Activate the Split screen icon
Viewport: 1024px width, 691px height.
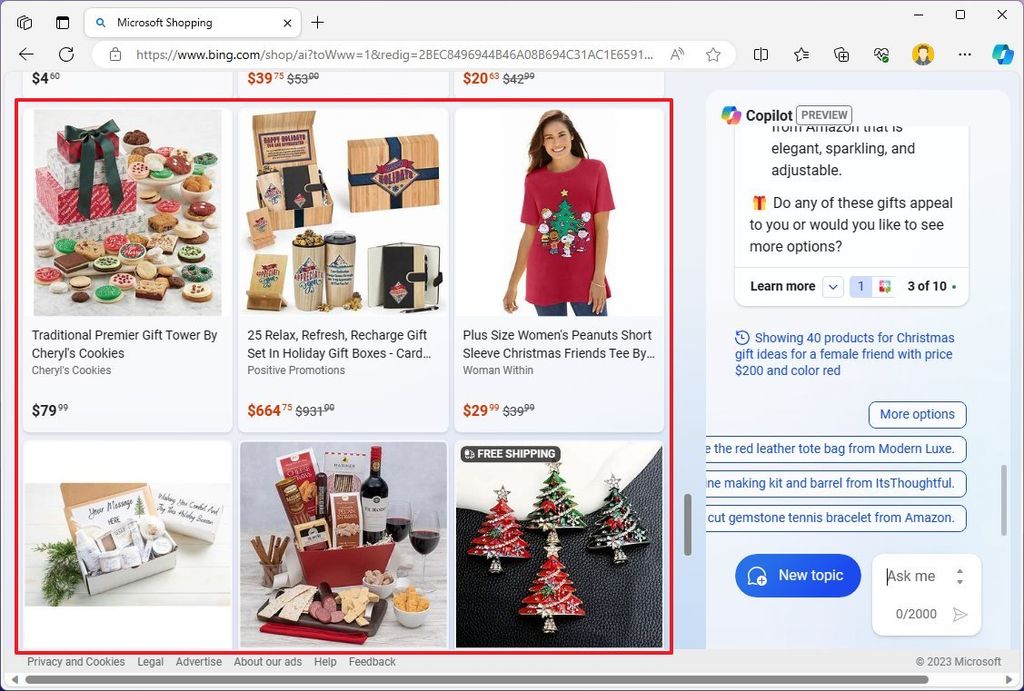(761, 55)
